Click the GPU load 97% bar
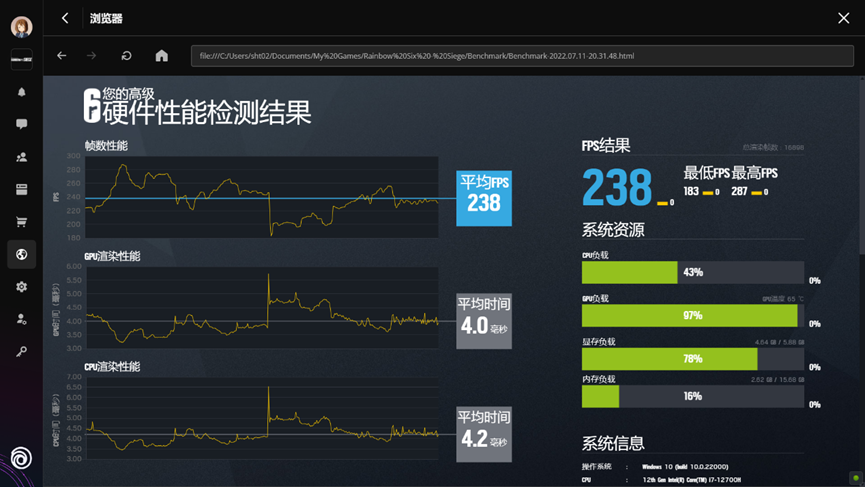The height and width of the screenshot is (487, 865). coord(689,316)
